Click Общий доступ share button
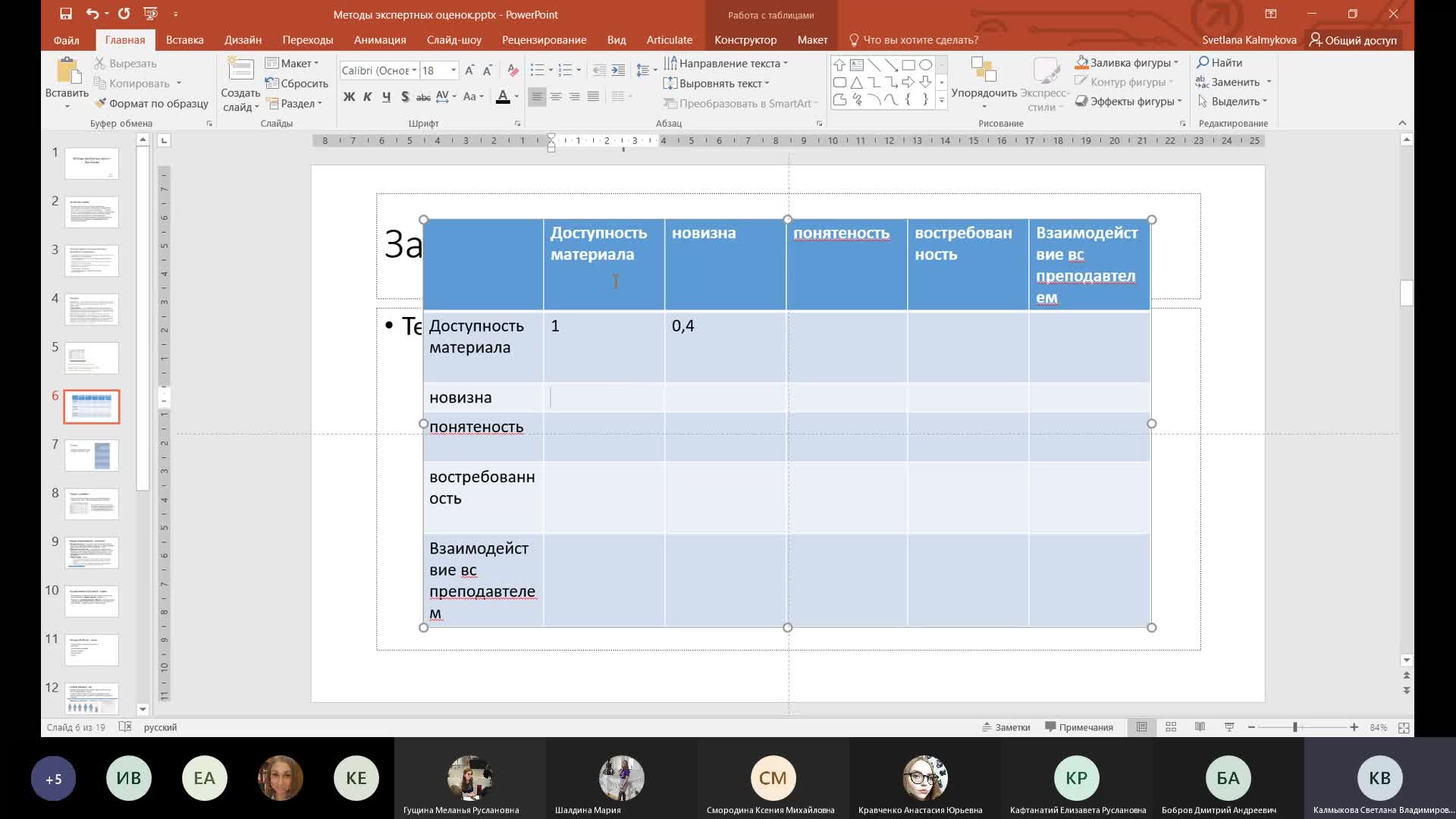 1353,39
